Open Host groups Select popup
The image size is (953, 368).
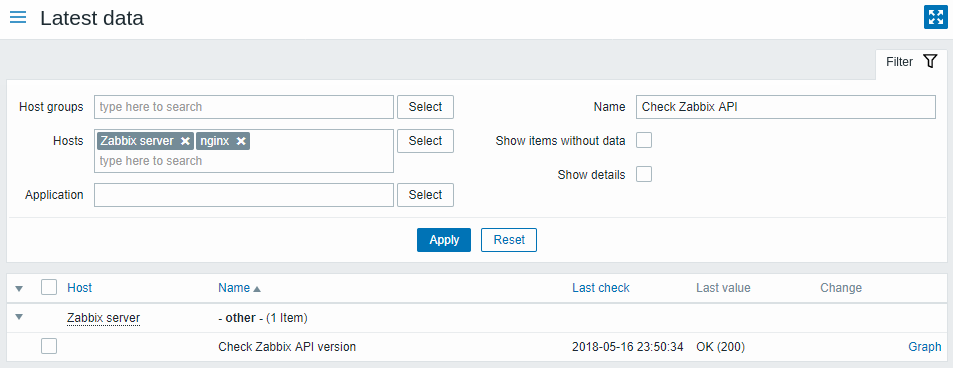(x=425, y=106)
